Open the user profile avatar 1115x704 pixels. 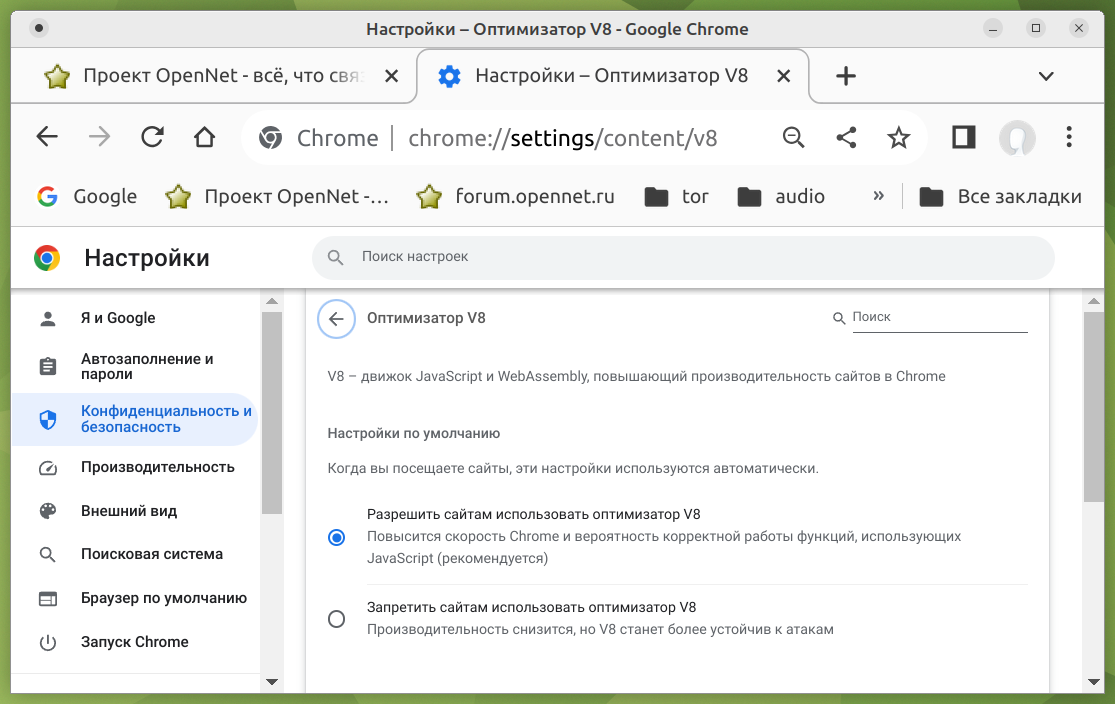(1017, 138)
